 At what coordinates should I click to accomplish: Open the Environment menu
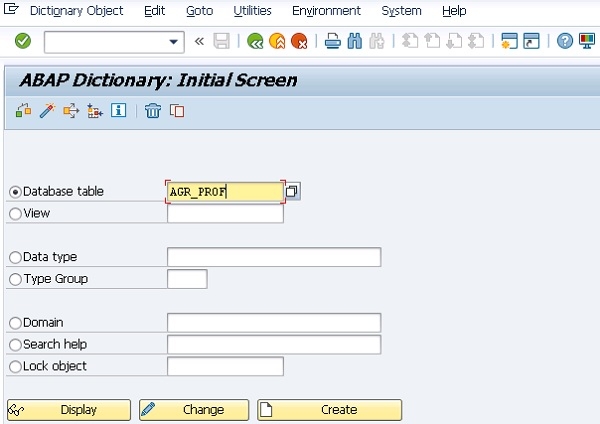(x=326, y=11)
